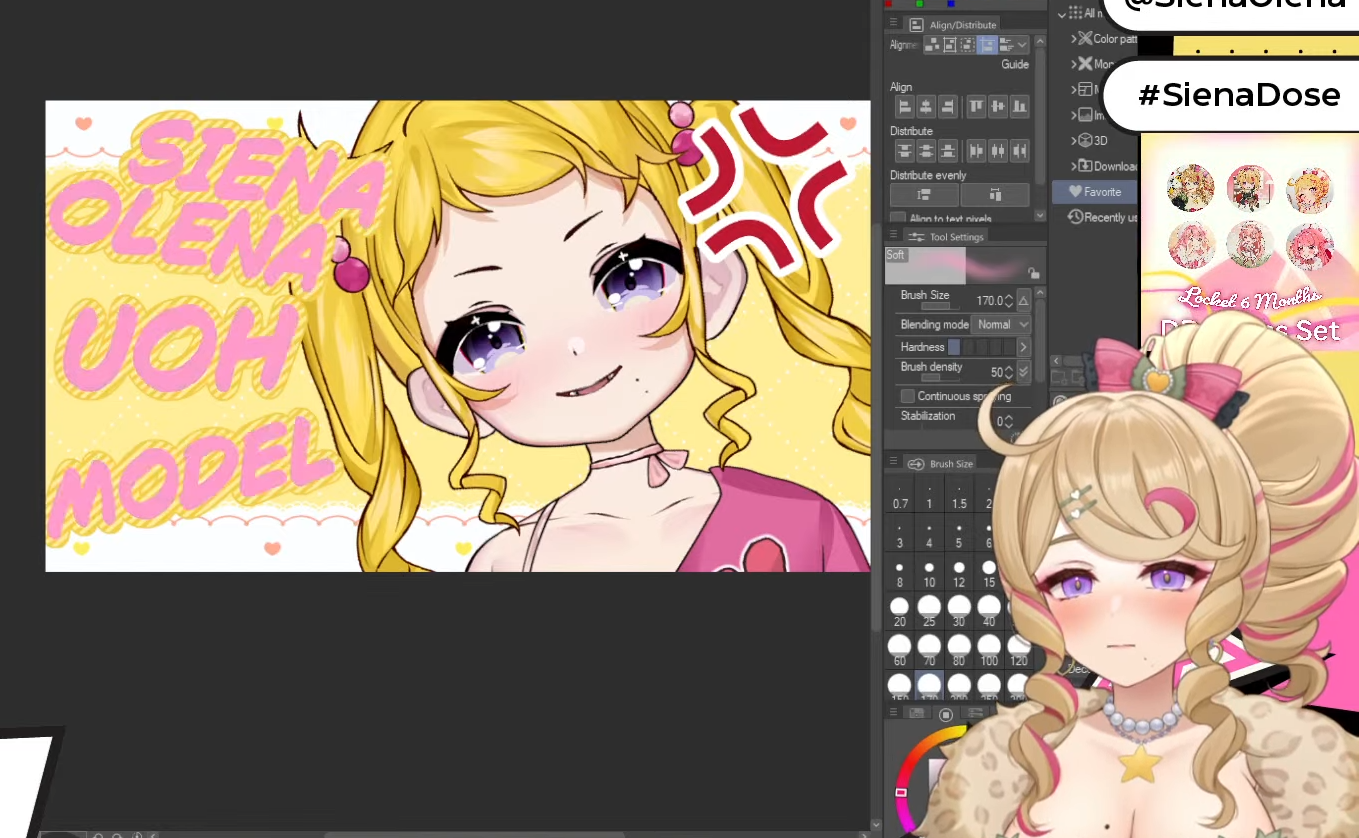The image size is (1359, 838).
Task: Click the Align/Distribute panel scroll-down arrow
Action: click(1040, 215)
